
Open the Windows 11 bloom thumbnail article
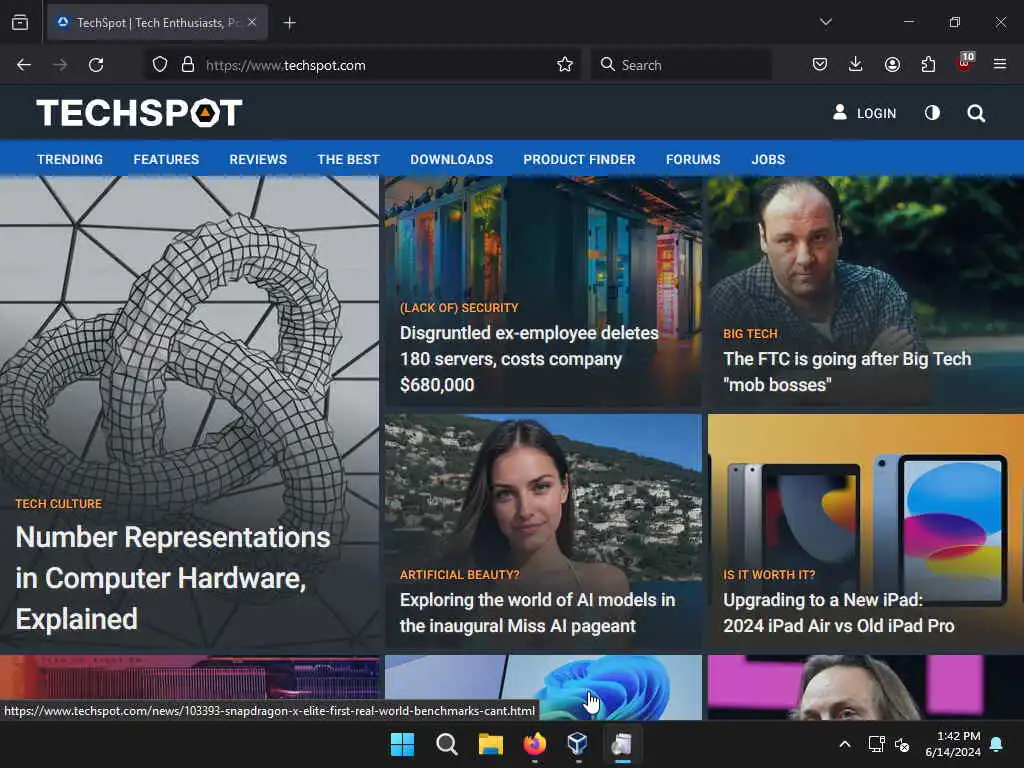pos(543,687)
